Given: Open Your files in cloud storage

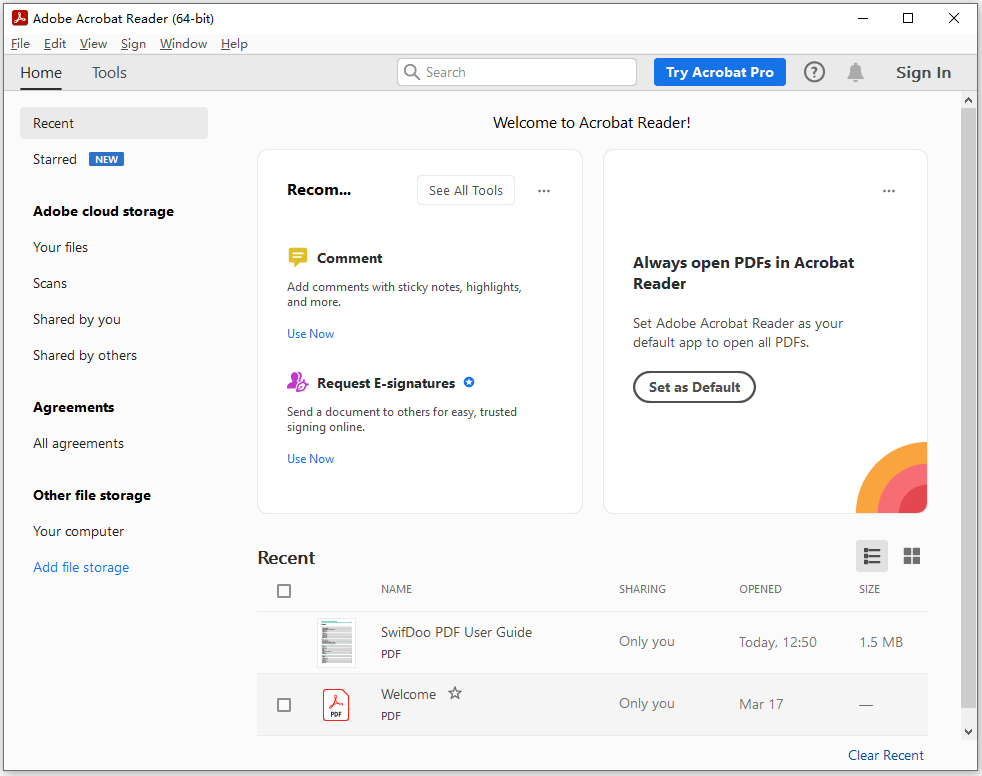Looking at the screenshot, I should coord(60,247).
